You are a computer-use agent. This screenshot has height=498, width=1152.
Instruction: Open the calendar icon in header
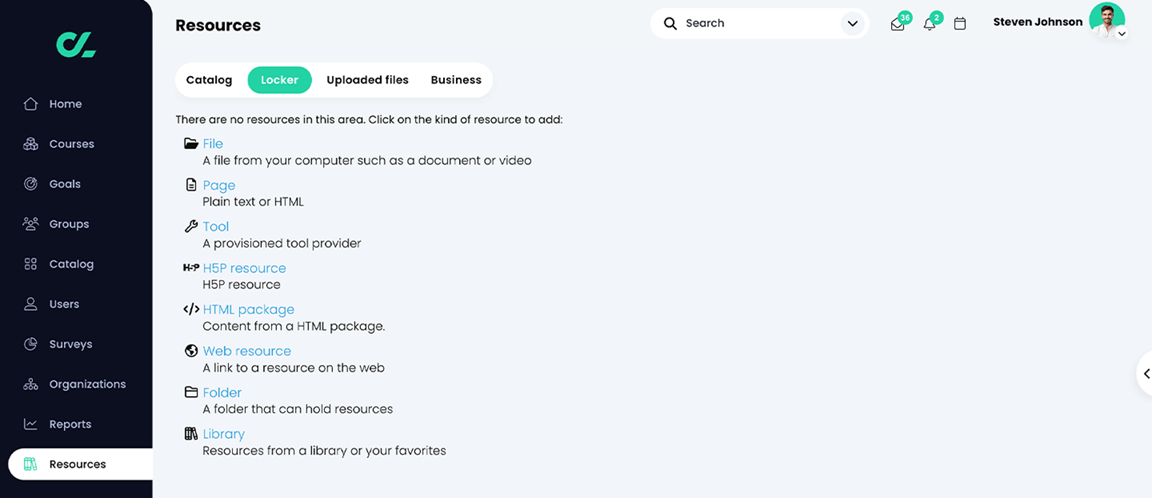960,24
